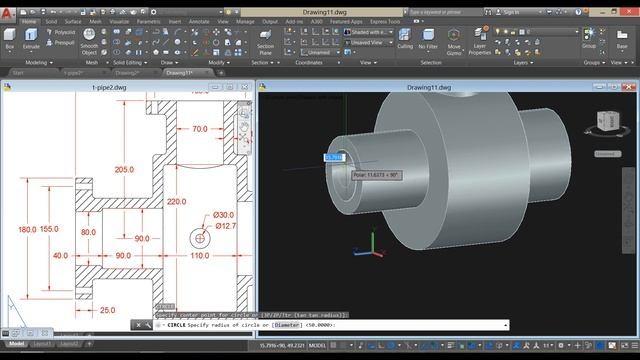Click the Culling selection button

tap(405, 39)
